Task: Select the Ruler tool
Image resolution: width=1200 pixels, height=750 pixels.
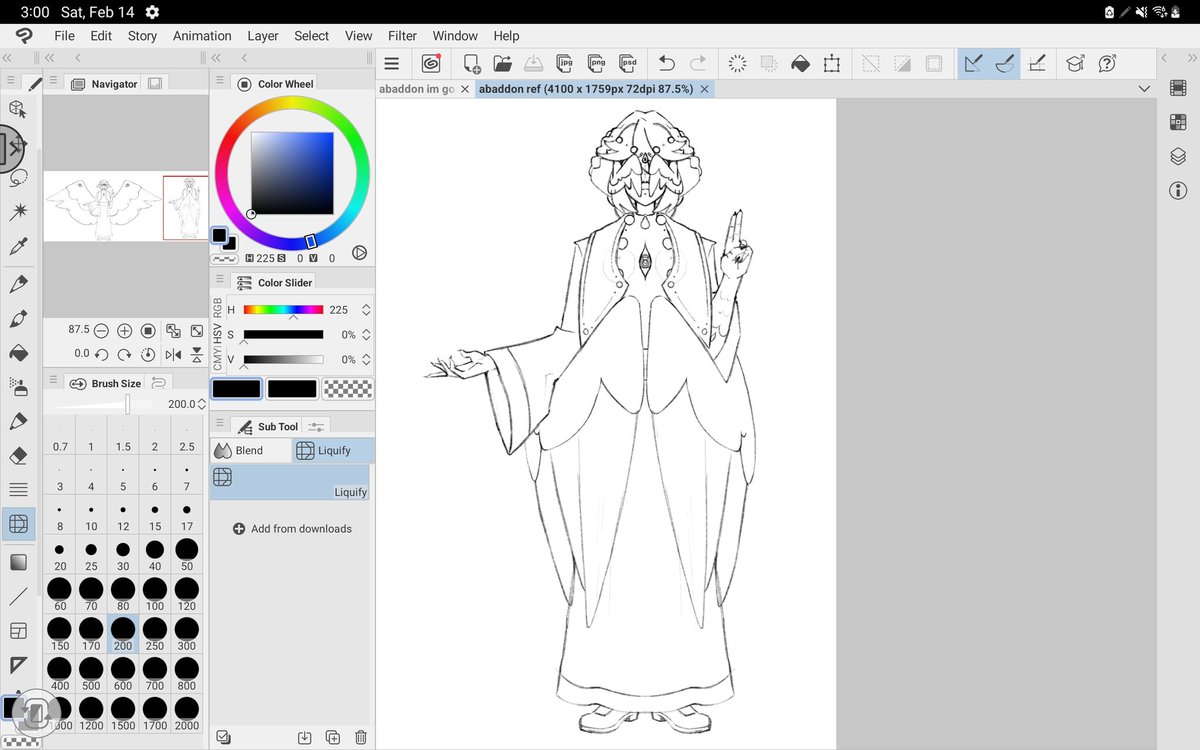Action: [x=17, y=665]
